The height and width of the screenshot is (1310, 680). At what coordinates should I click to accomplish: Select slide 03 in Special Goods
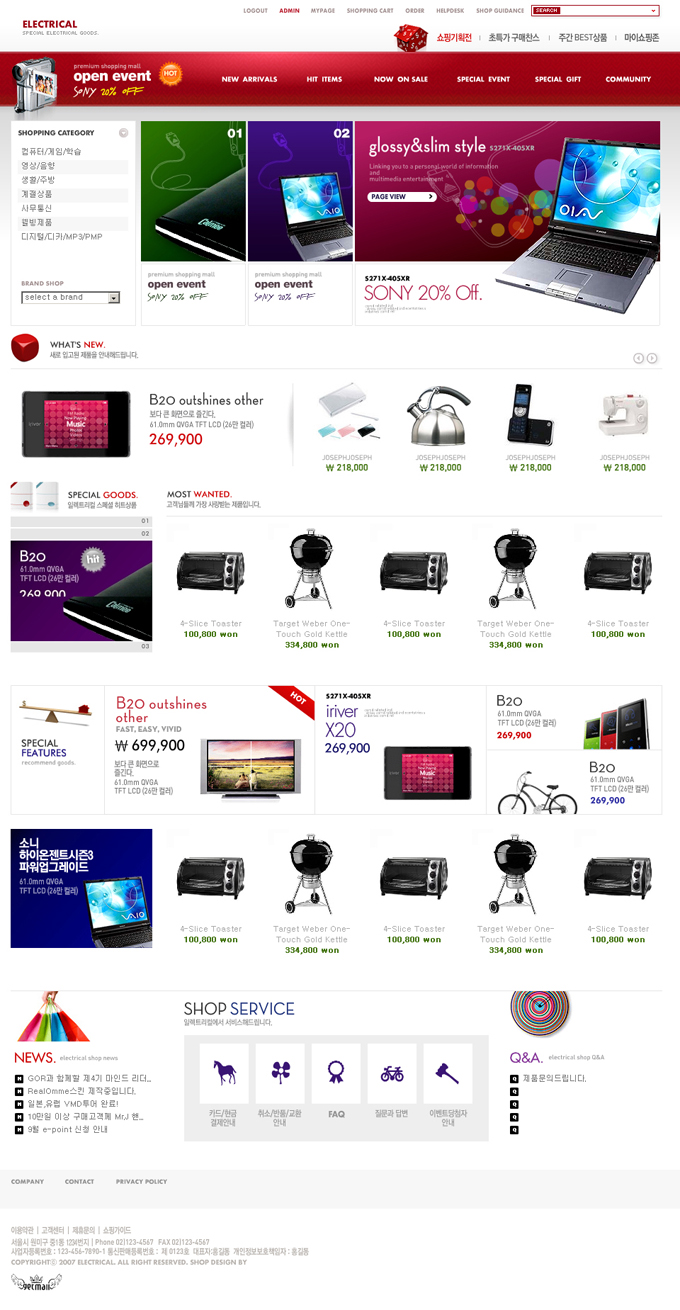point(81,646)
